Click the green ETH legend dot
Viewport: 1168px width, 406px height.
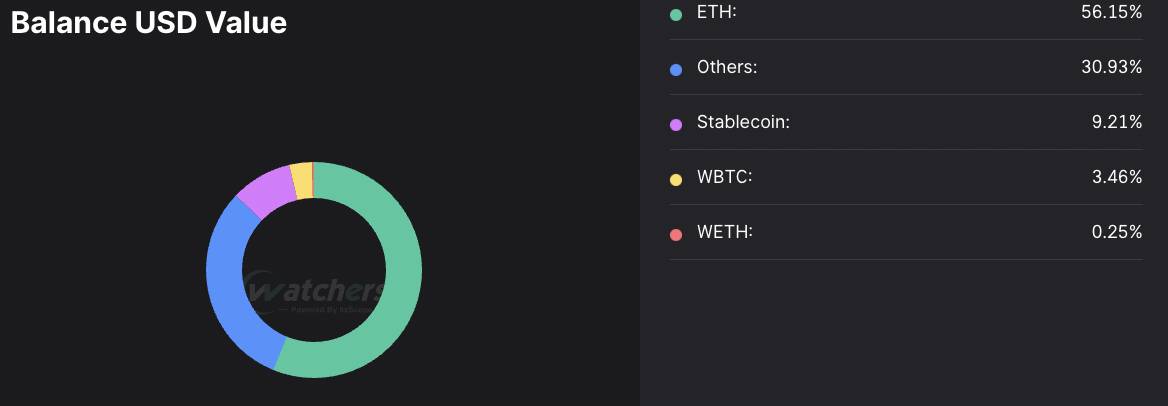pos(676,14)
